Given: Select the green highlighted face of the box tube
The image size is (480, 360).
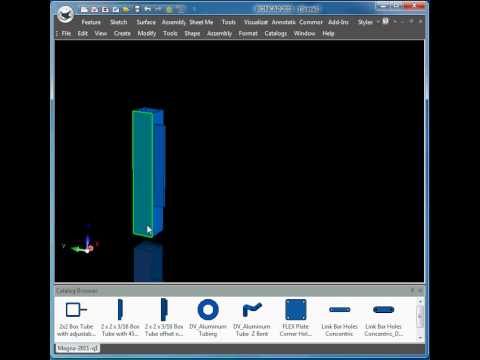Looking at the screenshot, I should pyautogui.click(x=143, y=173).
